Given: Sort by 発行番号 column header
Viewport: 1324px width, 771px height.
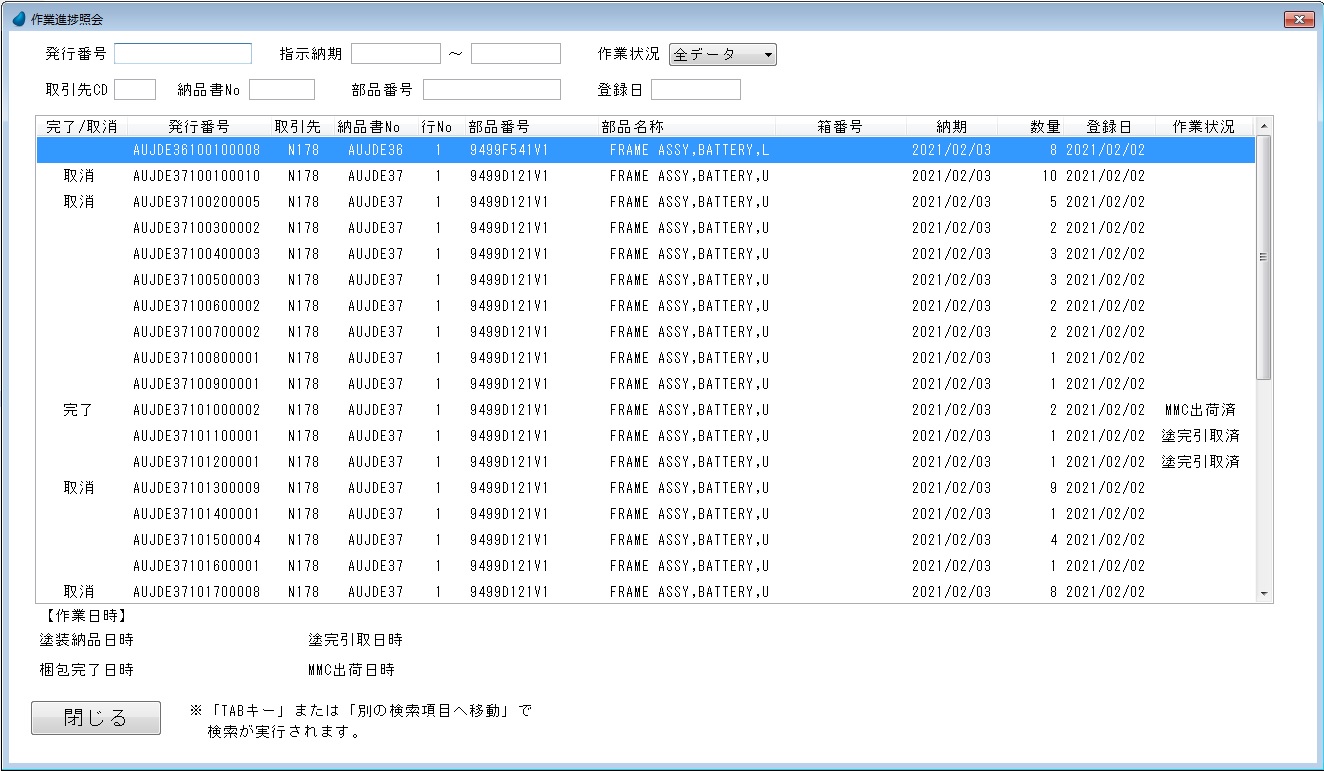Looking at the screenshot, I should pyautogui.click(x=198, y=127).
